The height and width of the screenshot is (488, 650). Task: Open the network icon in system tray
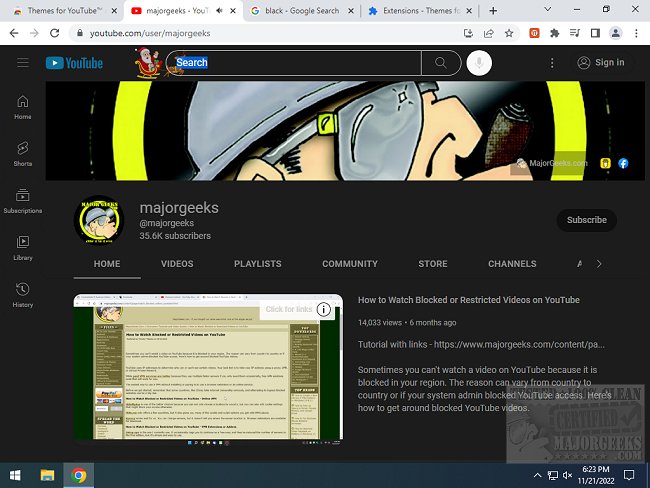click(x=553, y=475)
